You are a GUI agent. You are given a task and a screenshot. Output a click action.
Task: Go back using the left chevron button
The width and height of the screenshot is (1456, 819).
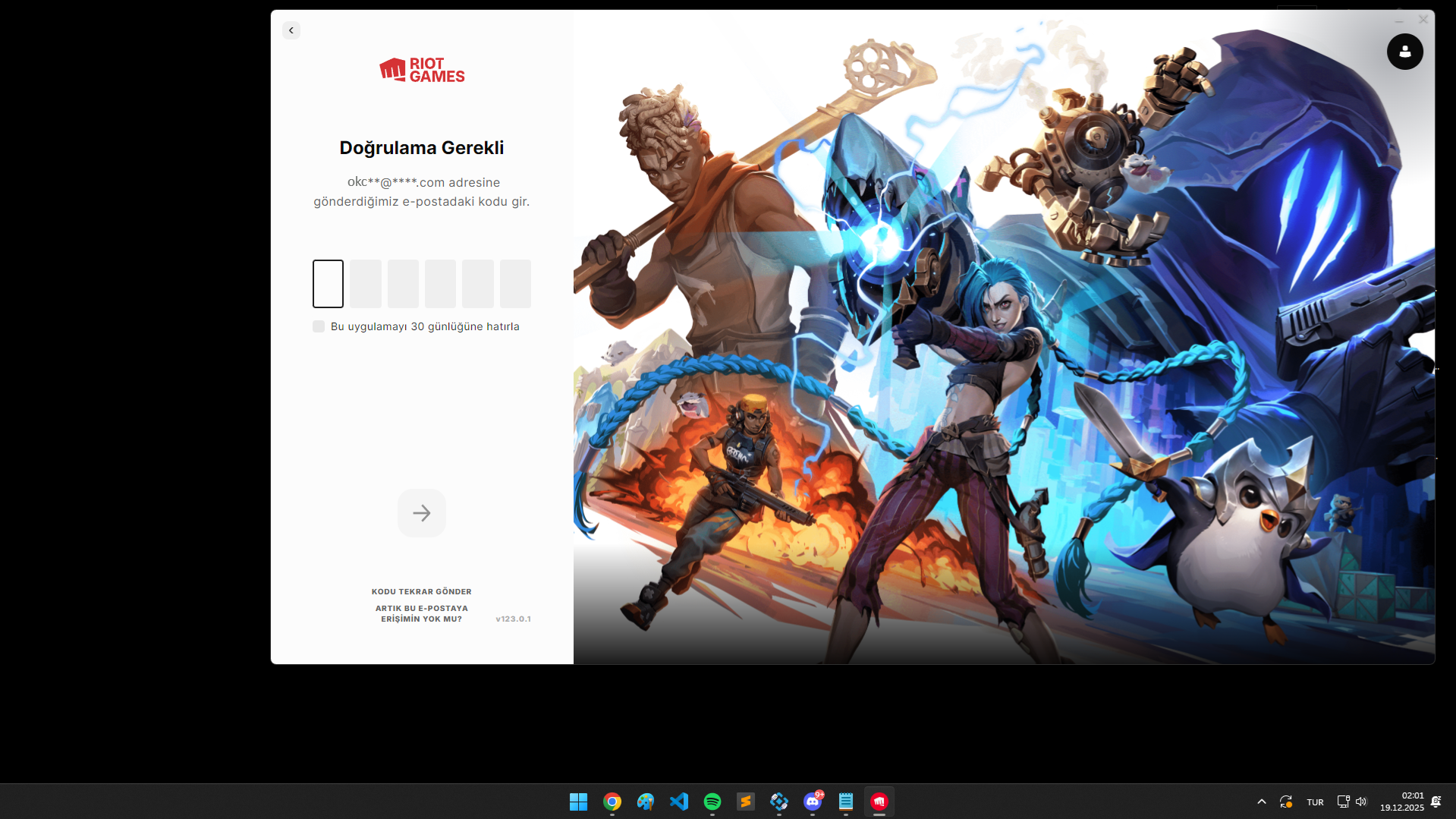291,30
